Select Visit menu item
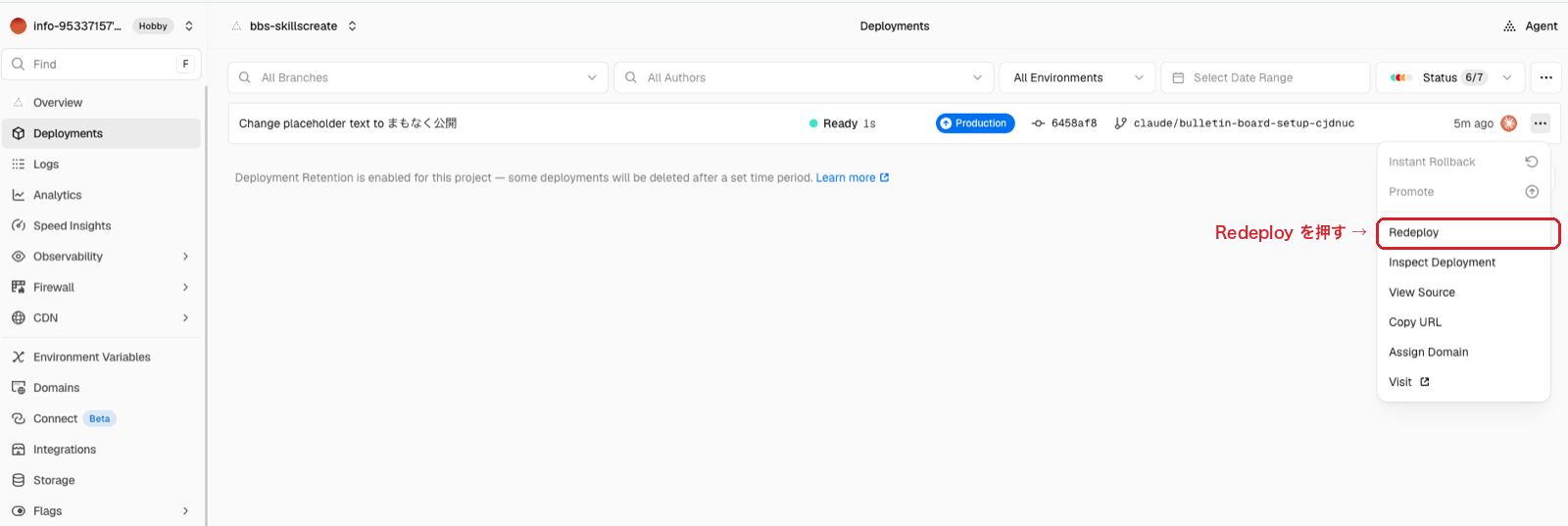This screenshot has height=526, width=1568. tap(1463, 382)
